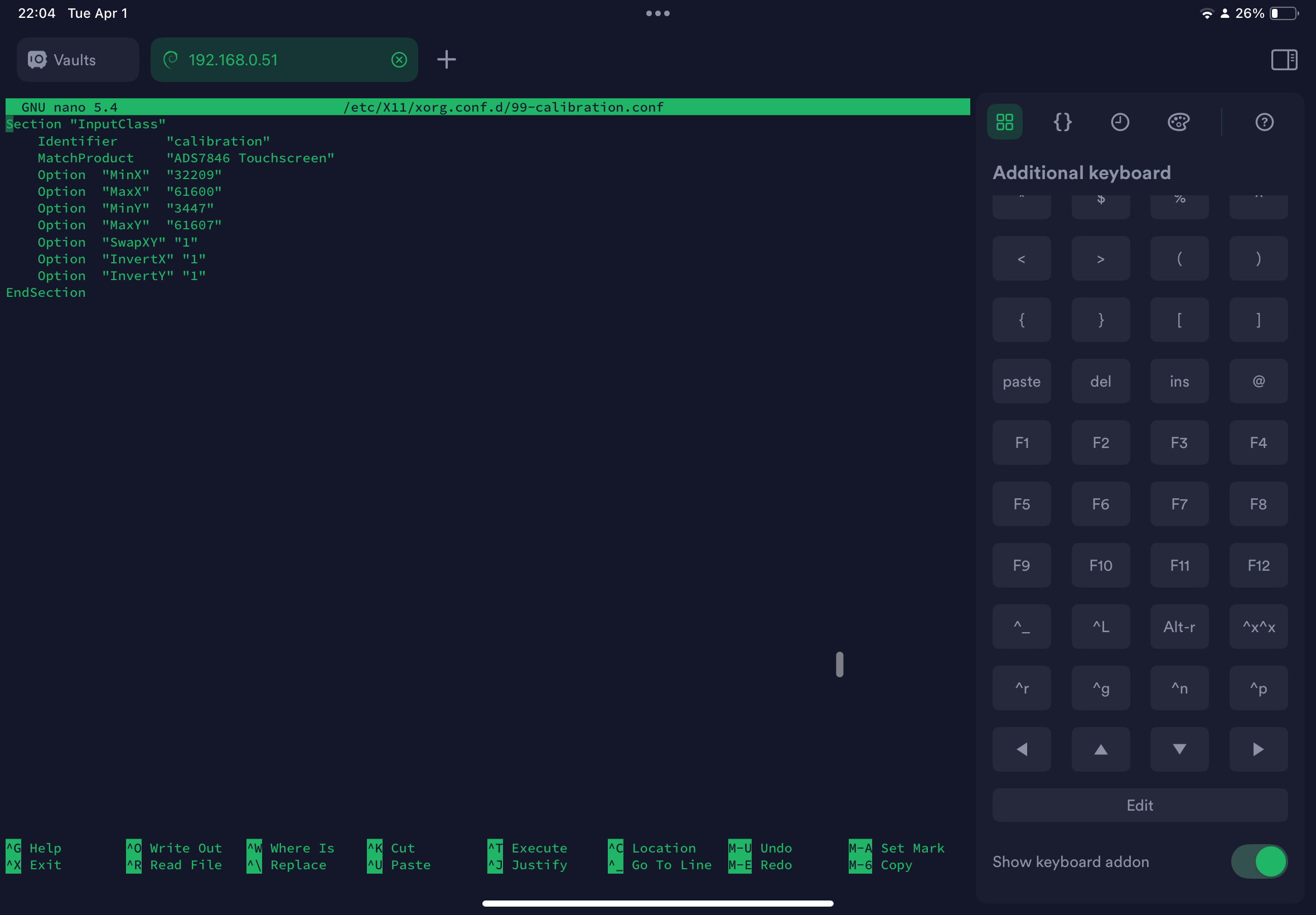Tap the open square bracket key
1316x915 pixels.
pyautogui.click(x=1179, y=320)
